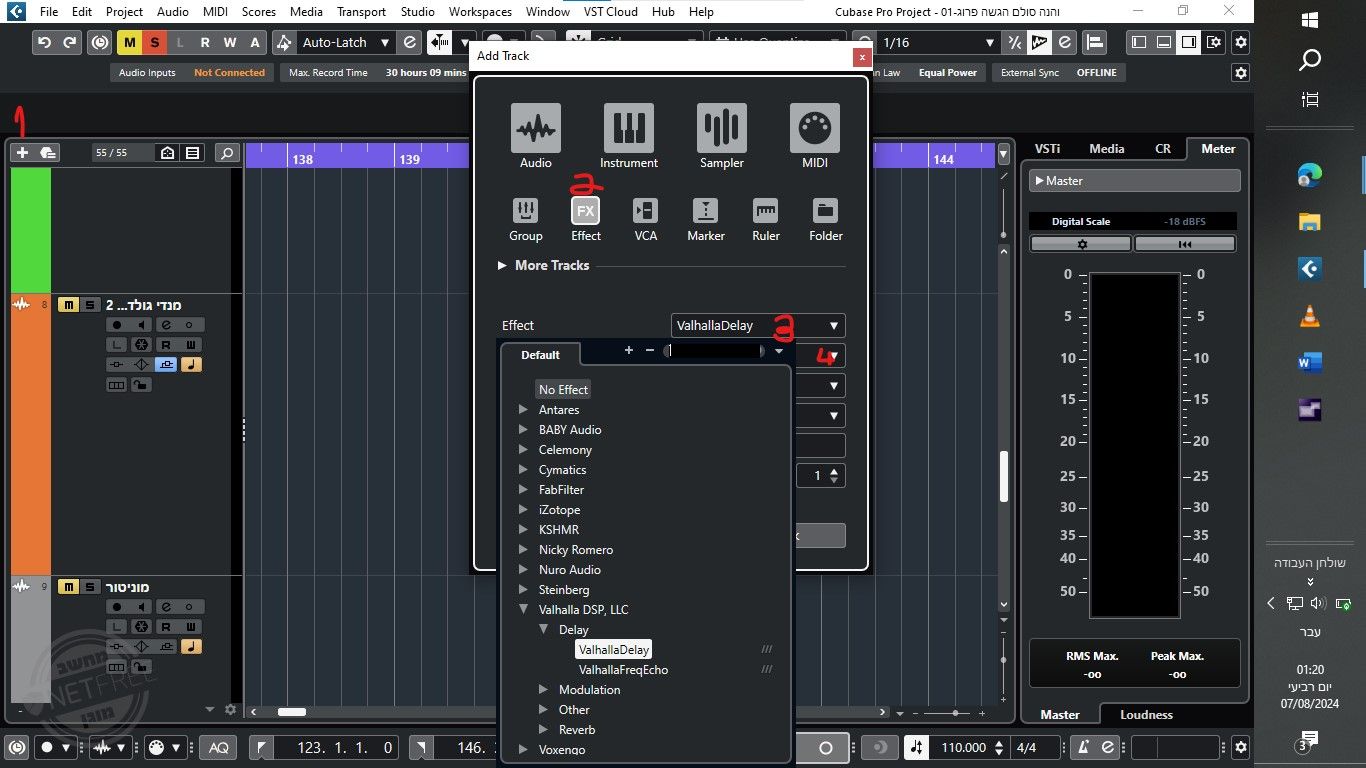Open Microsoft Edge from the taskbar
The height and width of the screenshot is (768, 1366).
coord(1310,175)
